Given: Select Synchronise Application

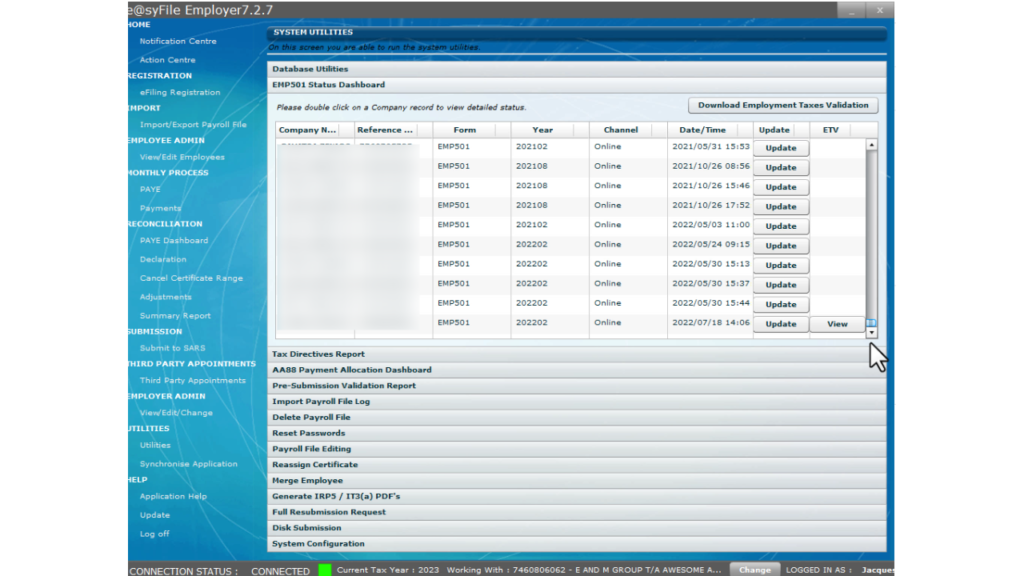Looking at the screenshot, I should pos(188,464).
